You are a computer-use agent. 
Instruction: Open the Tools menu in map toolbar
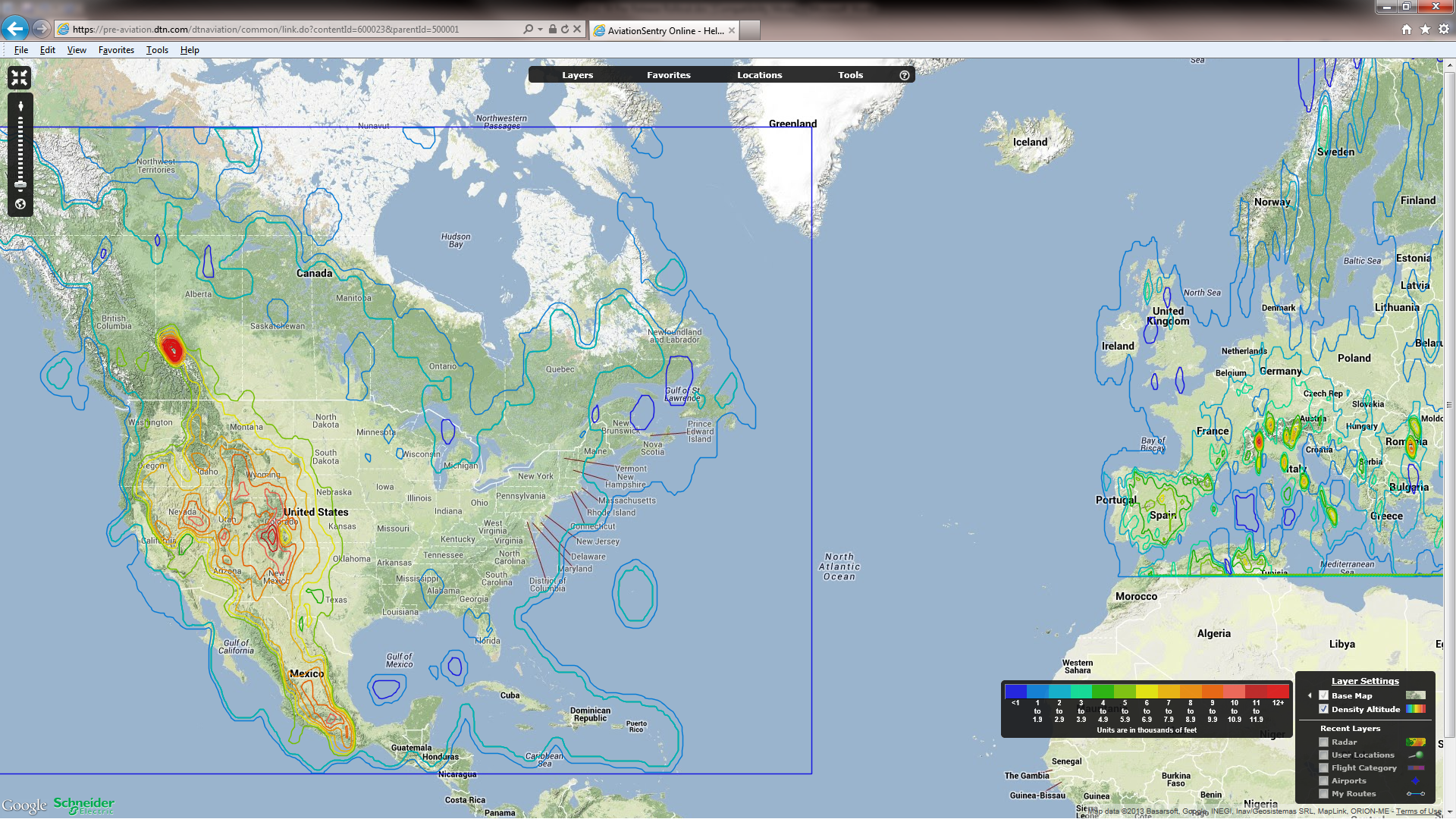tap(850, 75)
